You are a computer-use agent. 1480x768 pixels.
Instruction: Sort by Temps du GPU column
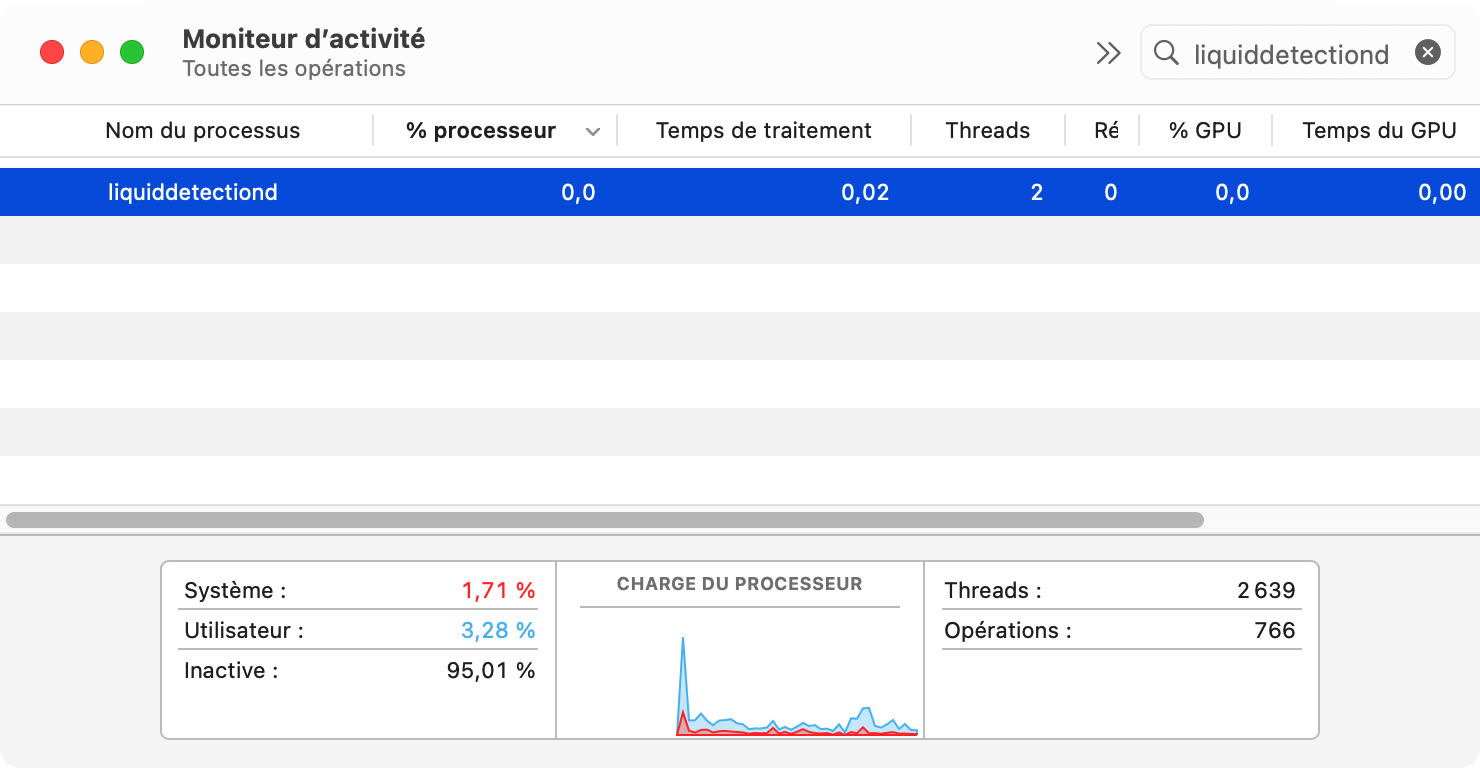click(x=1379, y=131)
